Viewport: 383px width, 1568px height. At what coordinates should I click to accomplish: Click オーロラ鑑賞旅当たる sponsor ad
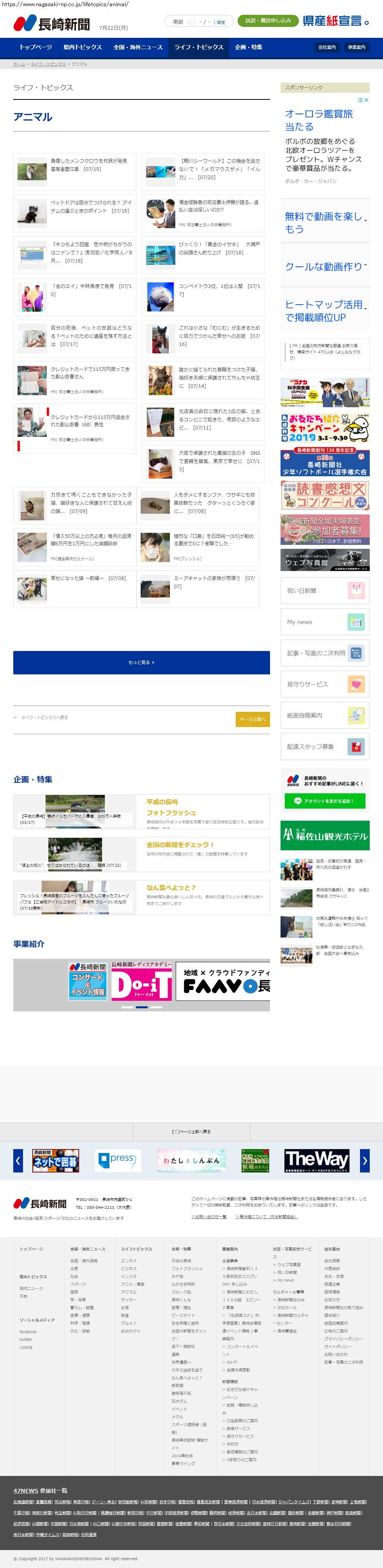(x=319, y=120)
